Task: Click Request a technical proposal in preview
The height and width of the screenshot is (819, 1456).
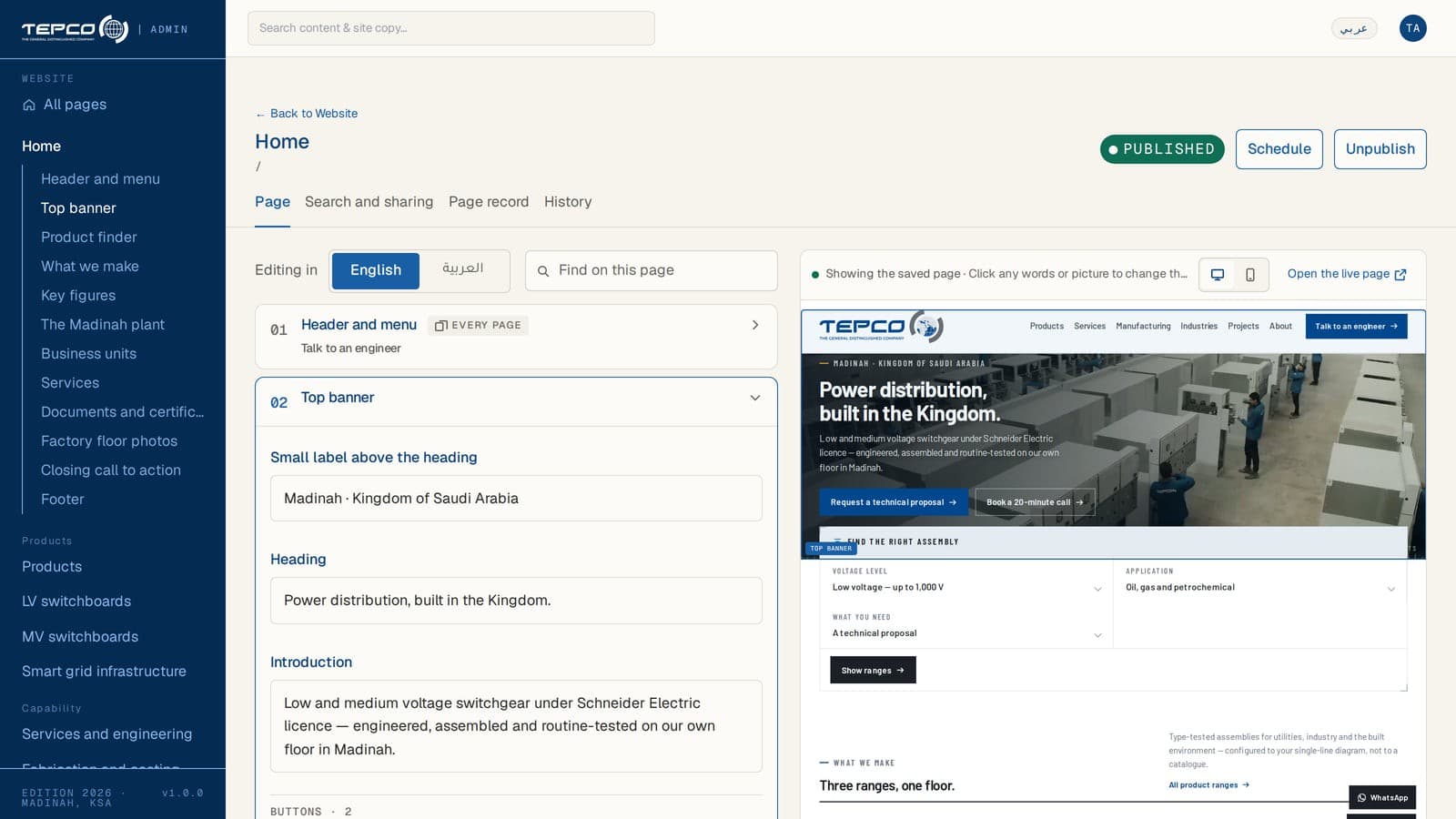Action: (894, 502)
